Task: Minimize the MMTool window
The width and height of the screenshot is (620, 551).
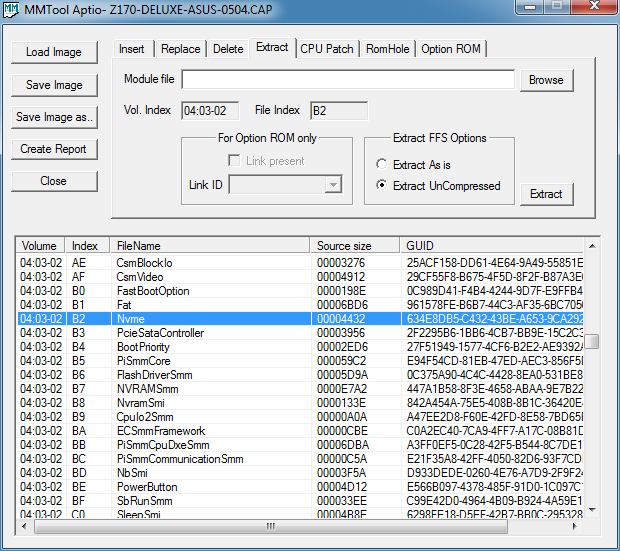Action: pyautogui.click(x=530, y=6)
